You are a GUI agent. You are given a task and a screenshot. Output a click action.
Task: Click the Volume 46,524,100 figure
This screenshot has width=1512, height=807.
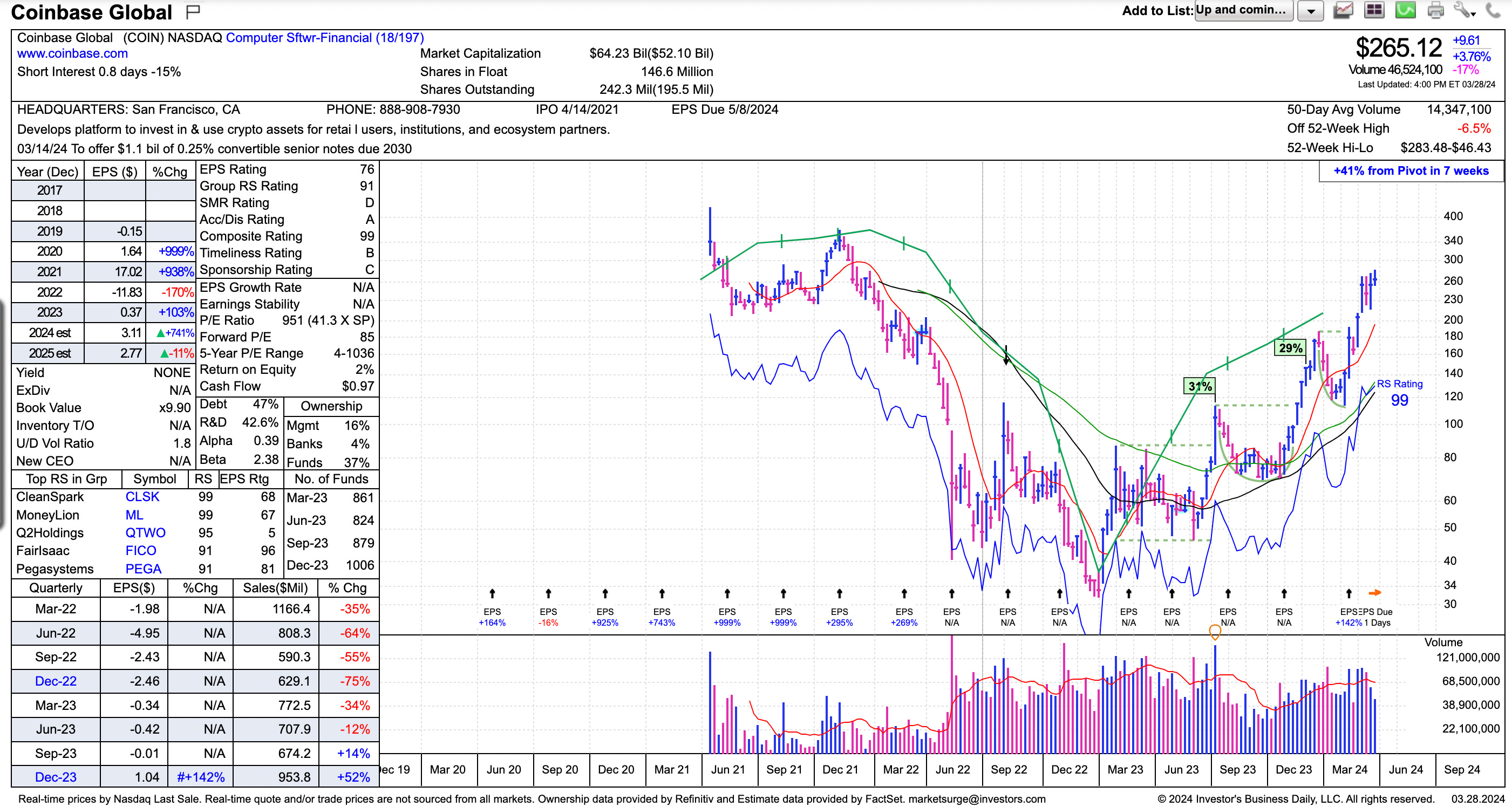(x=1395, y=69)
